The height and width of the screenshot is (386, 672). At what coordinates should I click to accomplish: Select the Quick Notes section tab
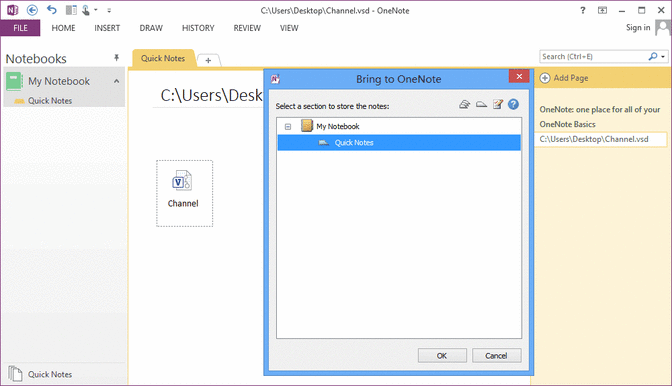pyautogui.click(x=163, y=58)
